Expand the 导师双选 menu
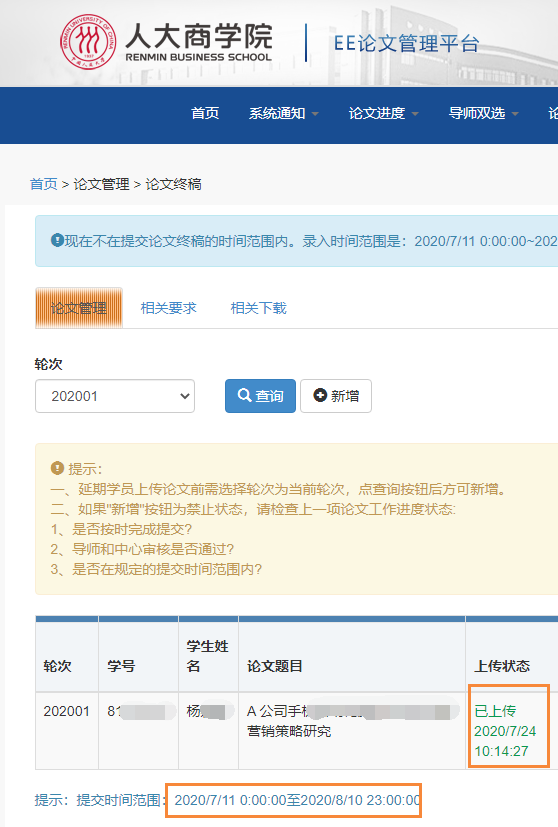This screenshot has height=827, width=558. tap(483, 113)
